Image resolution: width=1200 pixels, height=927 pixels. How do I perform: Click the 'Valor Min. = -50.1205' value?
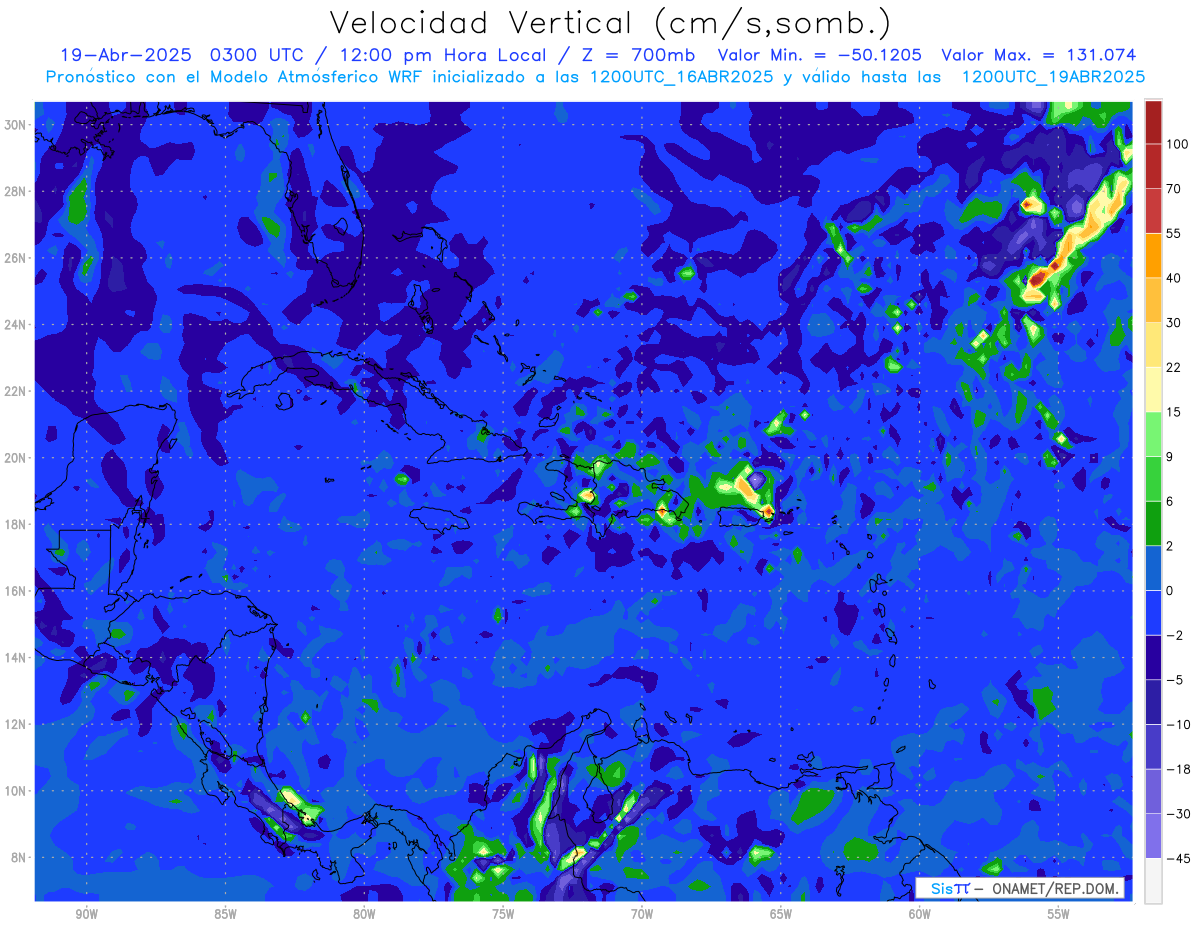coord(820,55)
